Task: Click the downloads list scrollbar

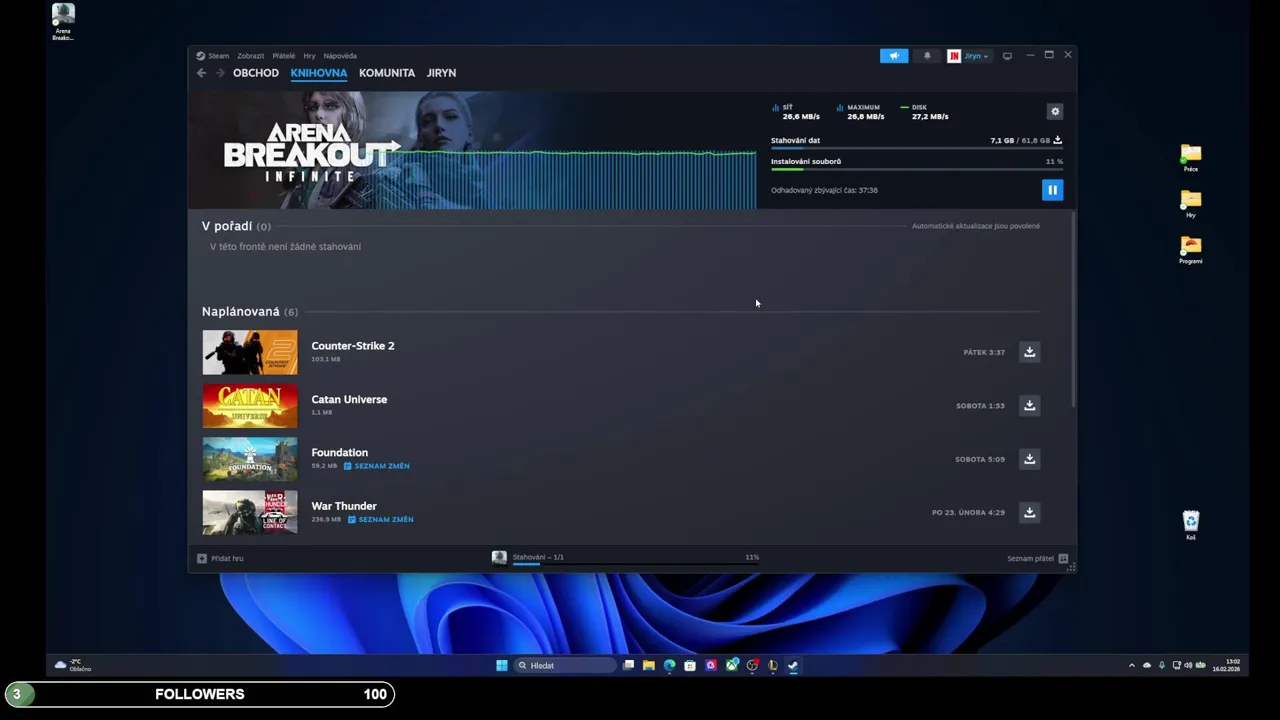Action: 1073,310
